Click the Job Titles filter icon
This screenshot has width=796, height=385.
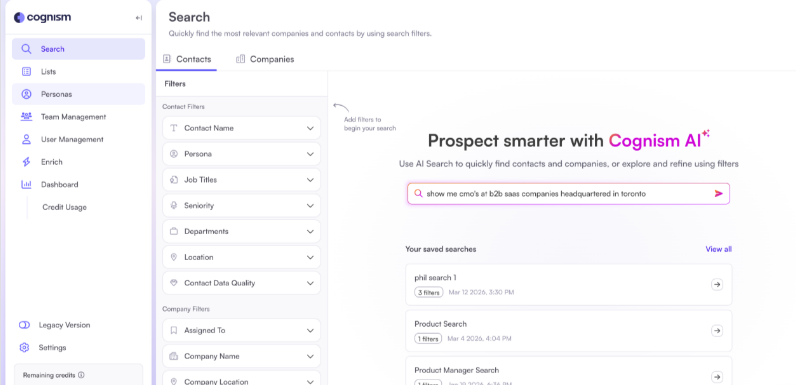pos(174,180)
